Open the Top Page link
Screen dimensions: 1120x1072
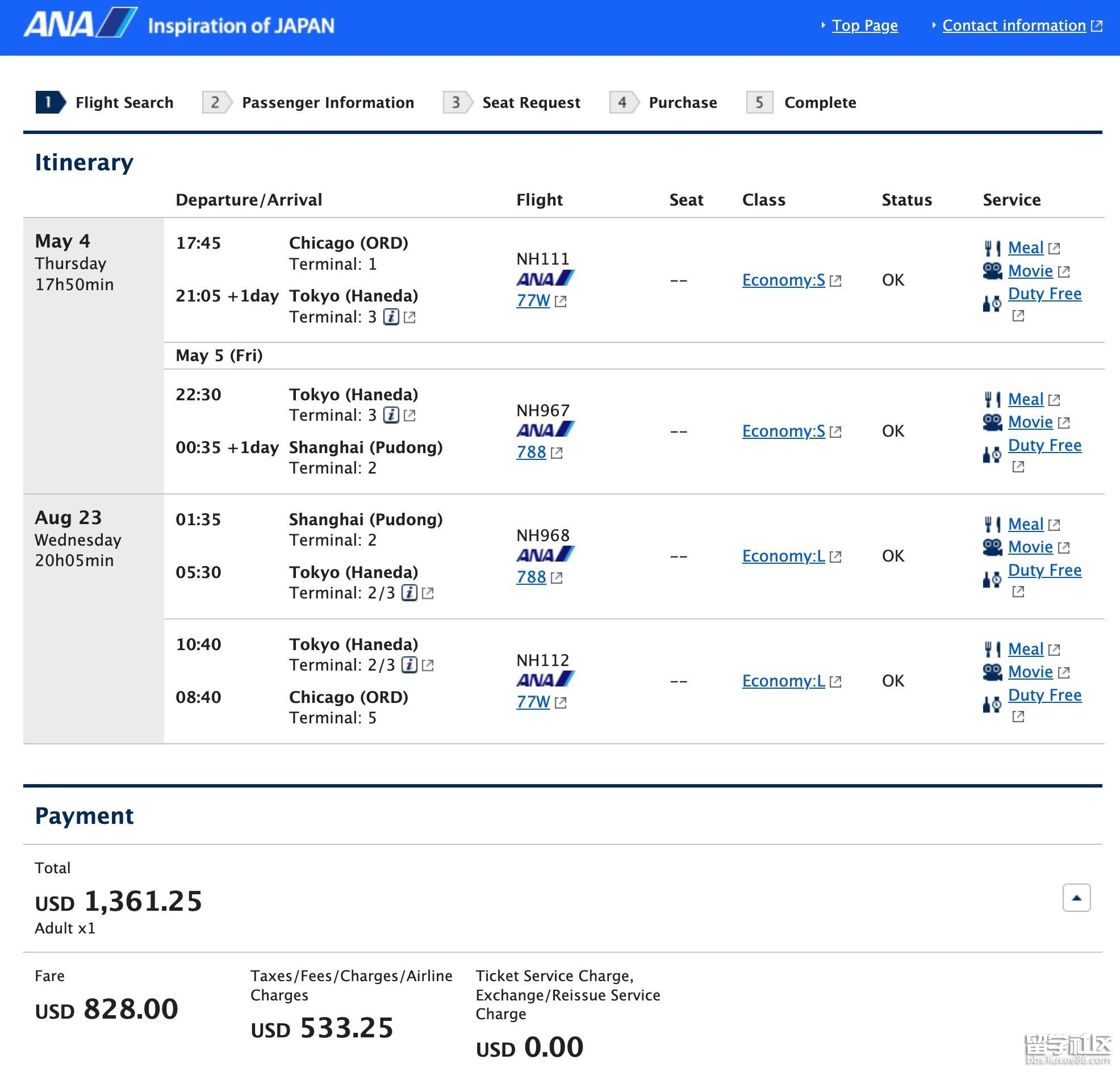click(x=864, y=25)
